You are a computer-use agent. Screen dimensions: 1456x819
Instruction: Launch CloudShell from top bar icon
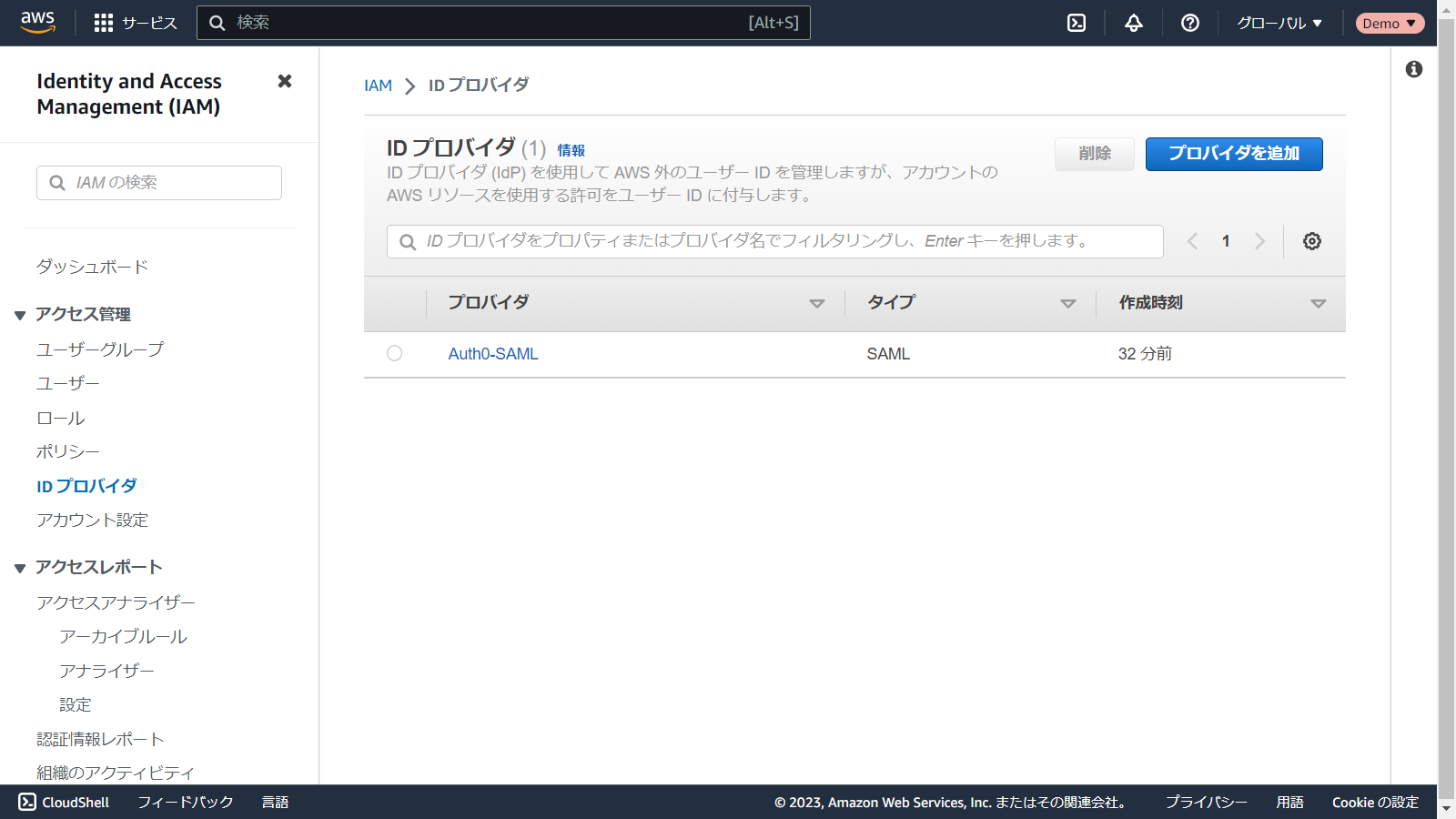(1077, 23)
